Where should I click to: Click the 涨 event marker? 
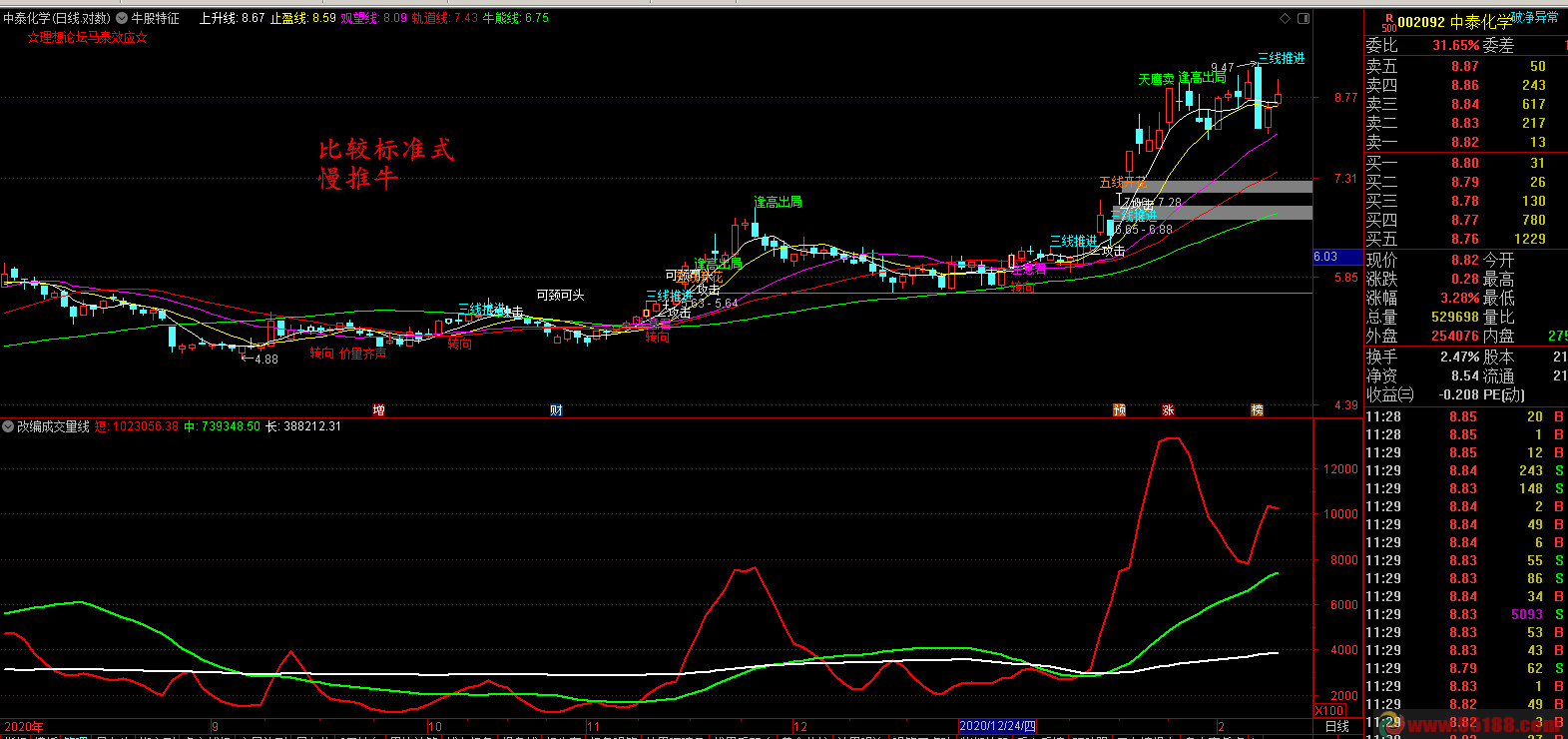coord(1168,410)
